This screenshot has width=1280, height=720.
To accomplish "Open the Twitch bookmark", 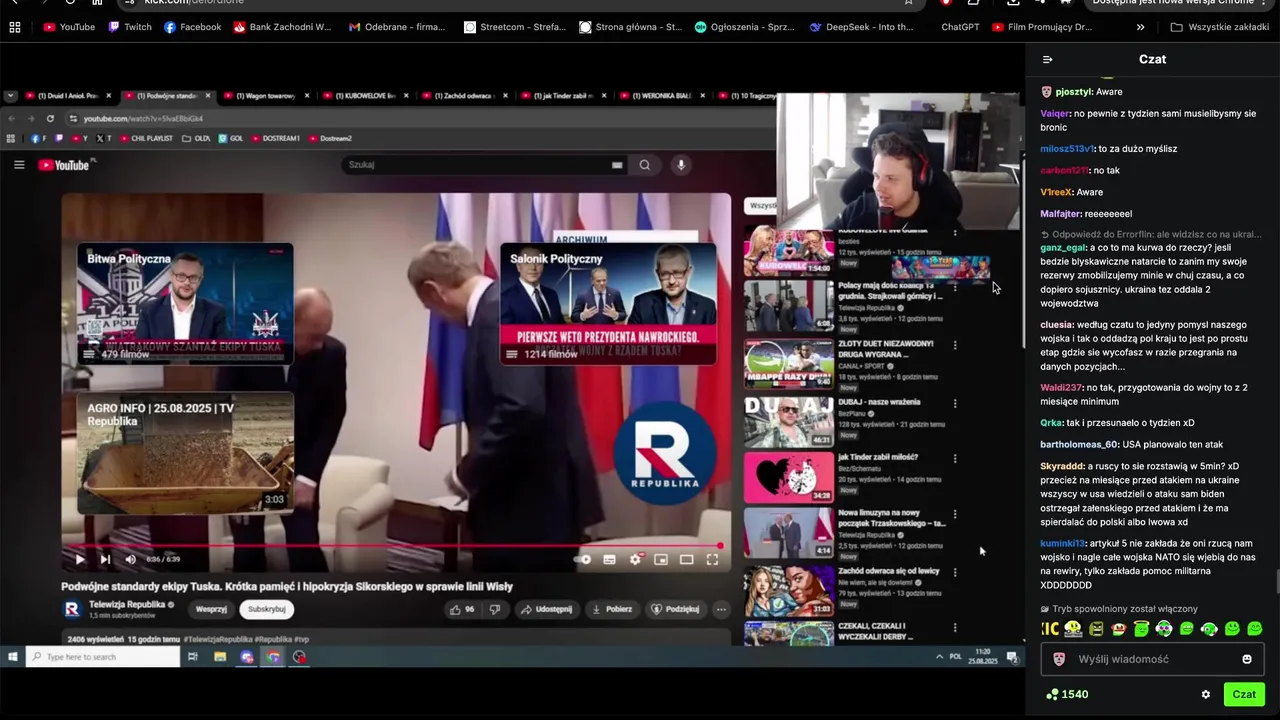I will [x=129, y=27].
